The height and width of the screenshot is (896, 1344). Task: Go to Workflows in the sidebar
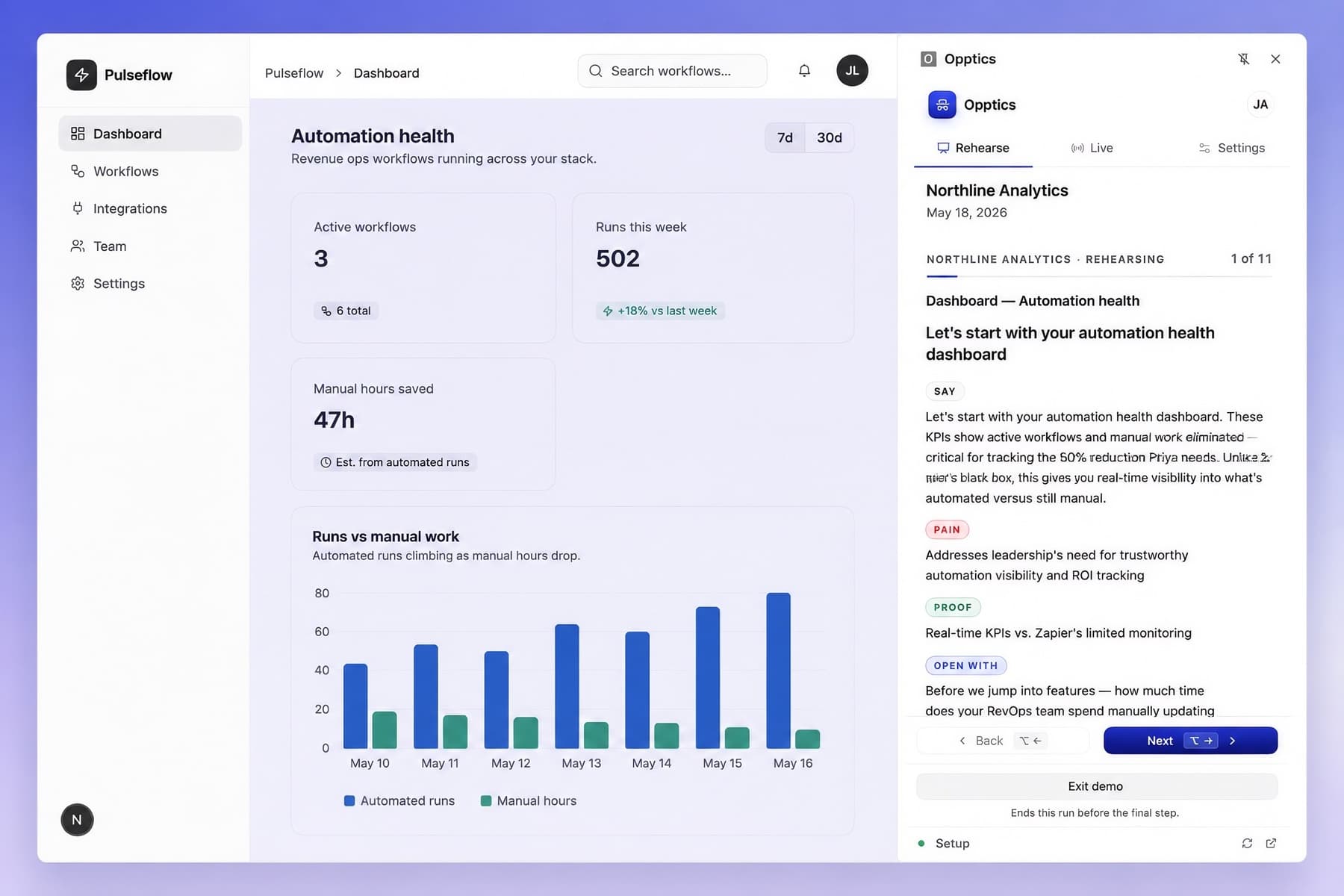[150, 171]
